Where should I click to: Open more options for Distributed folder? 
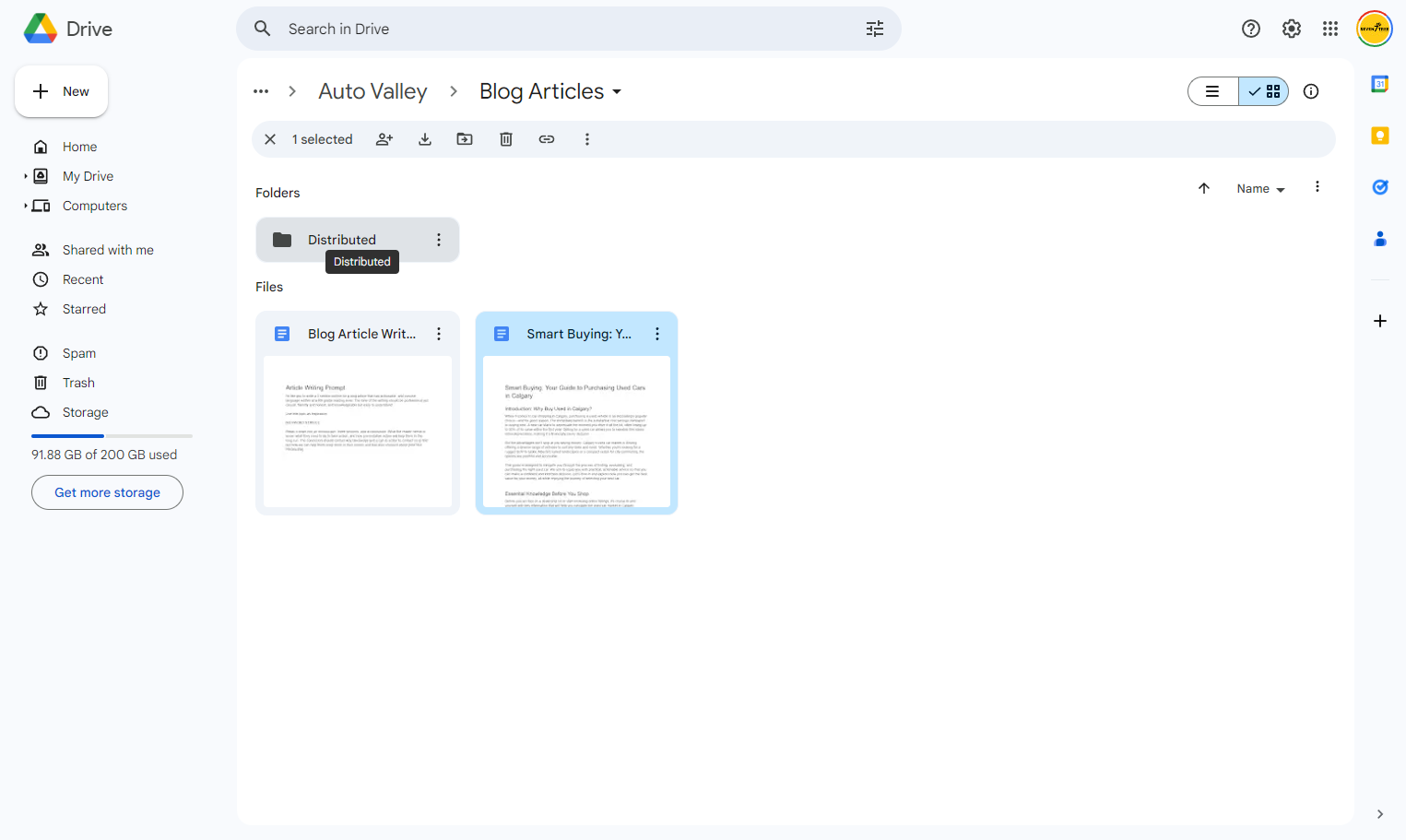pyautogui.click(x=439, y=240)
